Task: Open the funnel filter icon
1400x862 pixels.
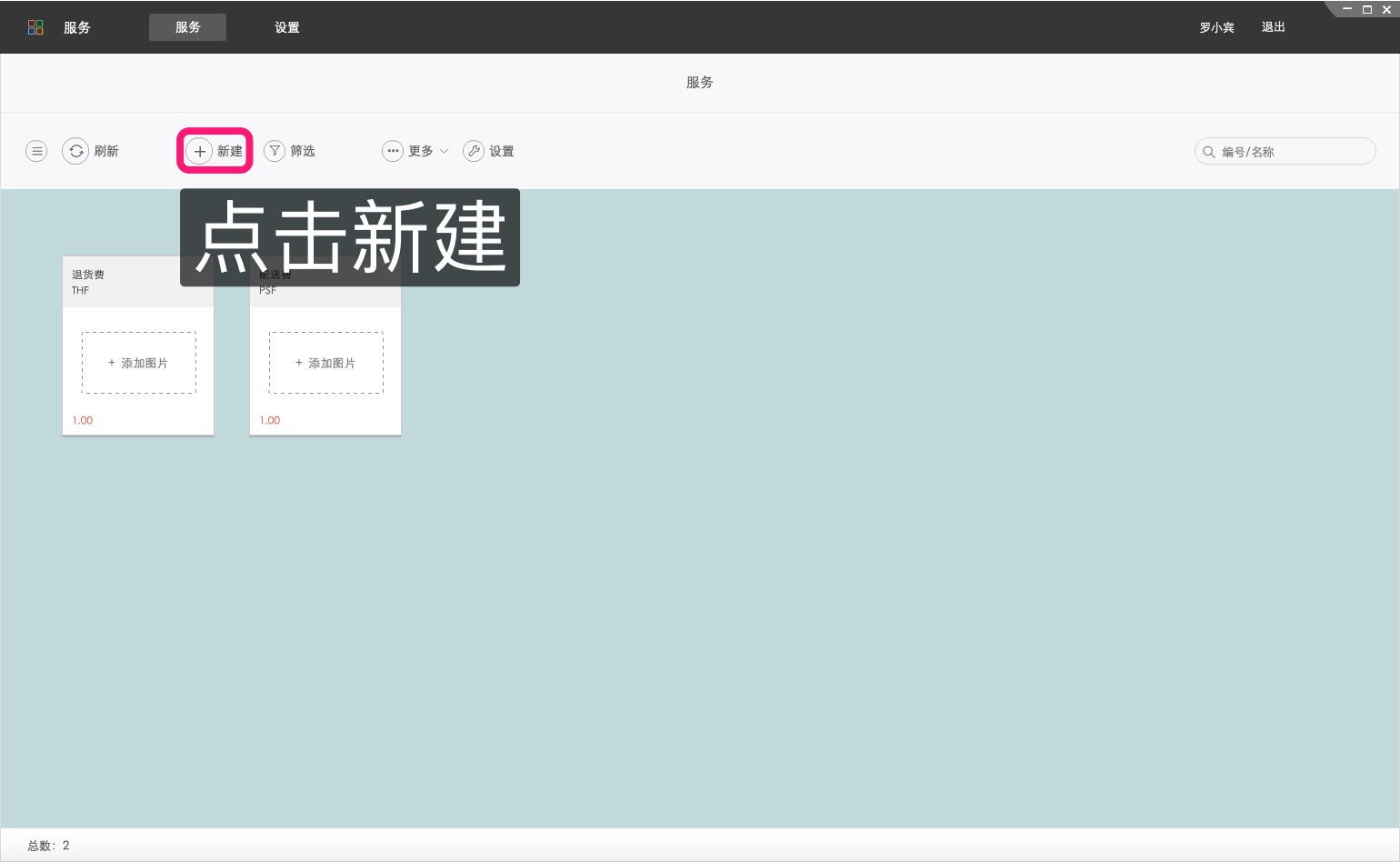Action: [275, 151]
